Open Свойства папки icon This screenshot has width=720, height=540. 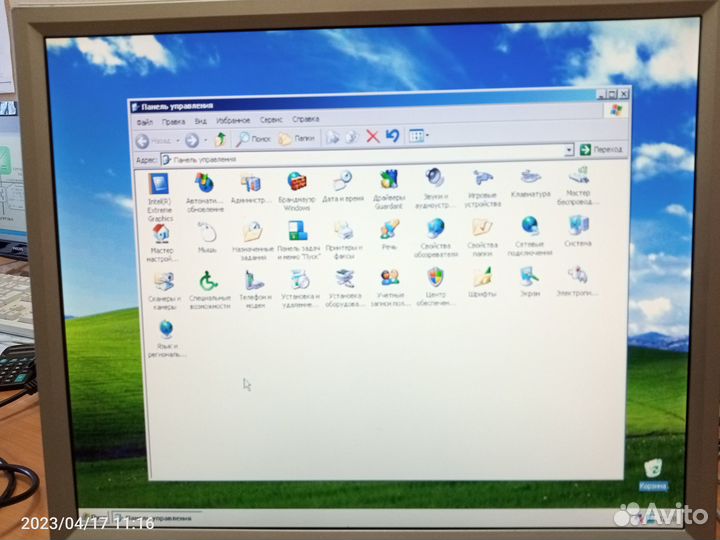click(482, 237)
